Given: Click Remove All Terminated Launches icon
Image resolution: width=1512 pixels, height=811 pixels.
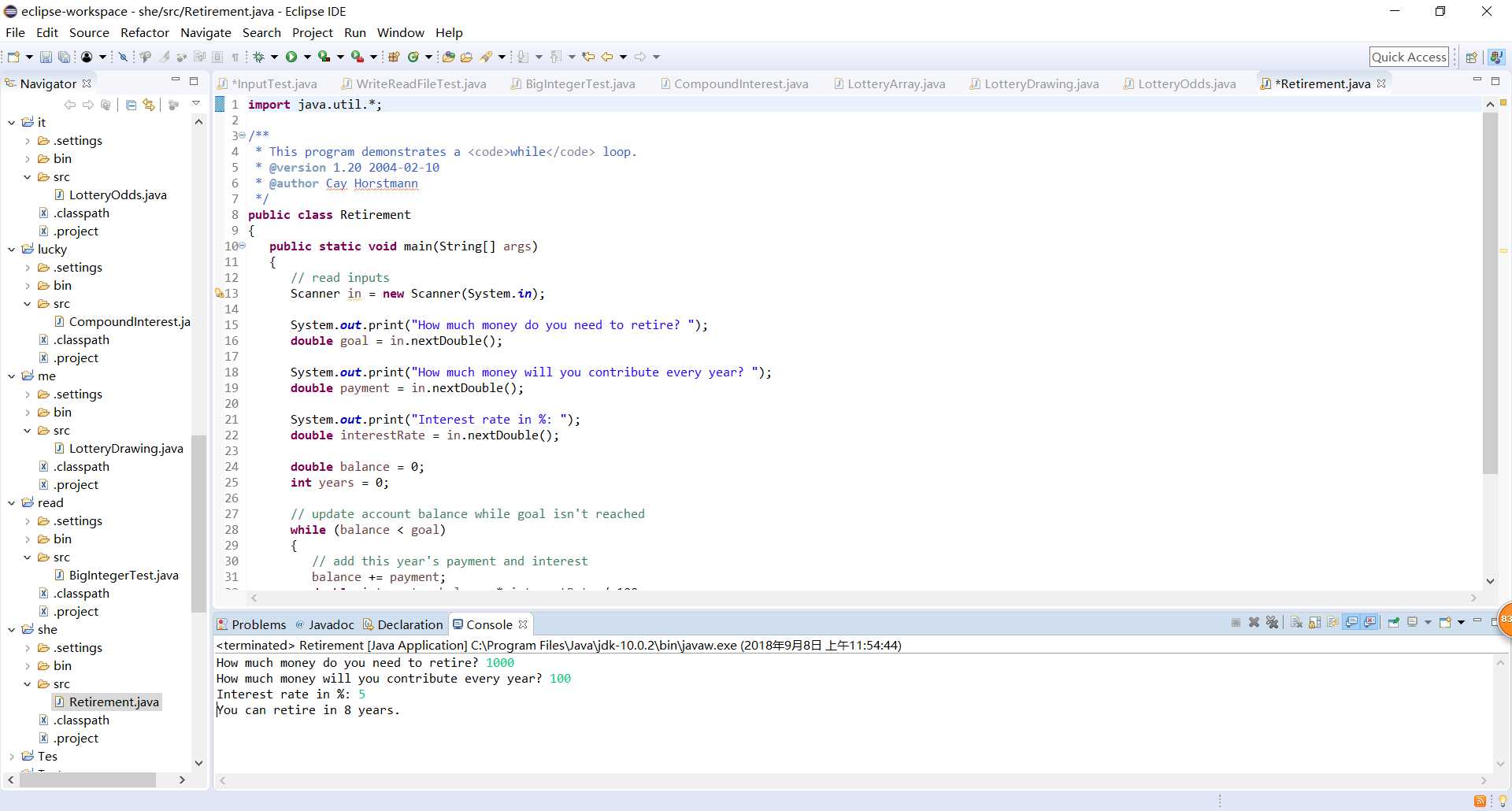Looking at the screenshot, I should point(1272,622).
